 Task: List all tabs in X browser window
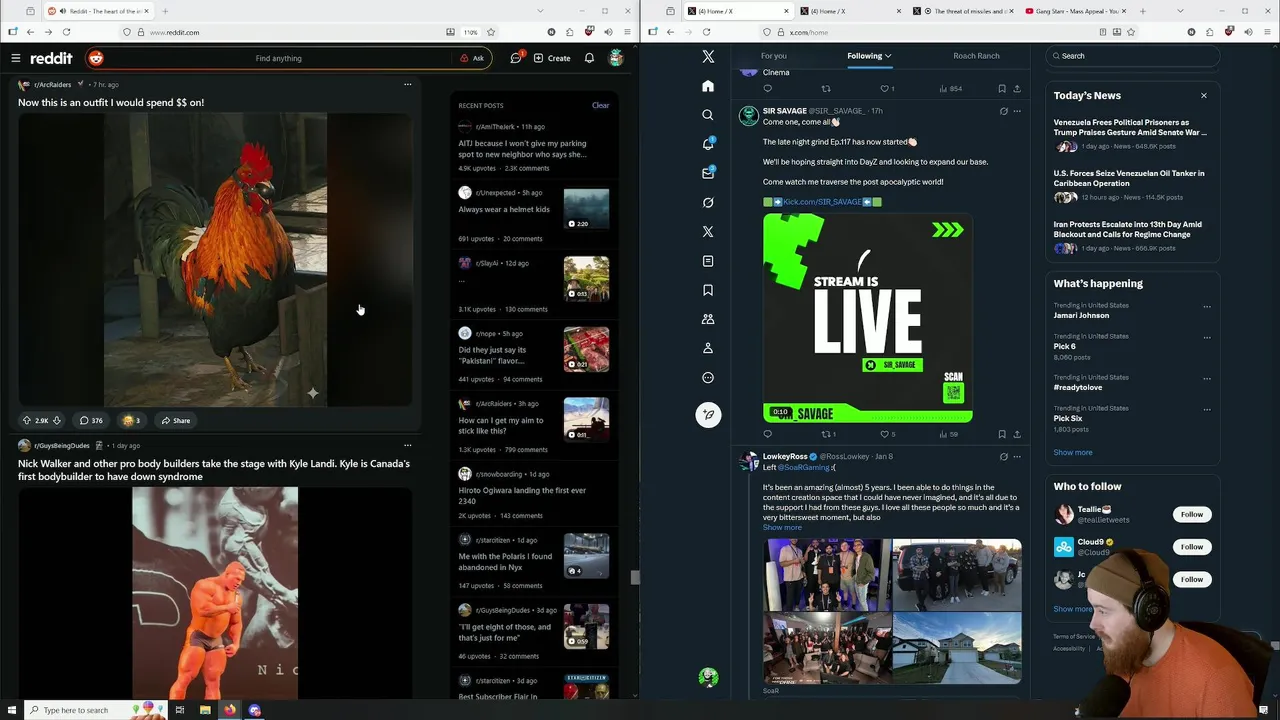[x=1179, y=11]
